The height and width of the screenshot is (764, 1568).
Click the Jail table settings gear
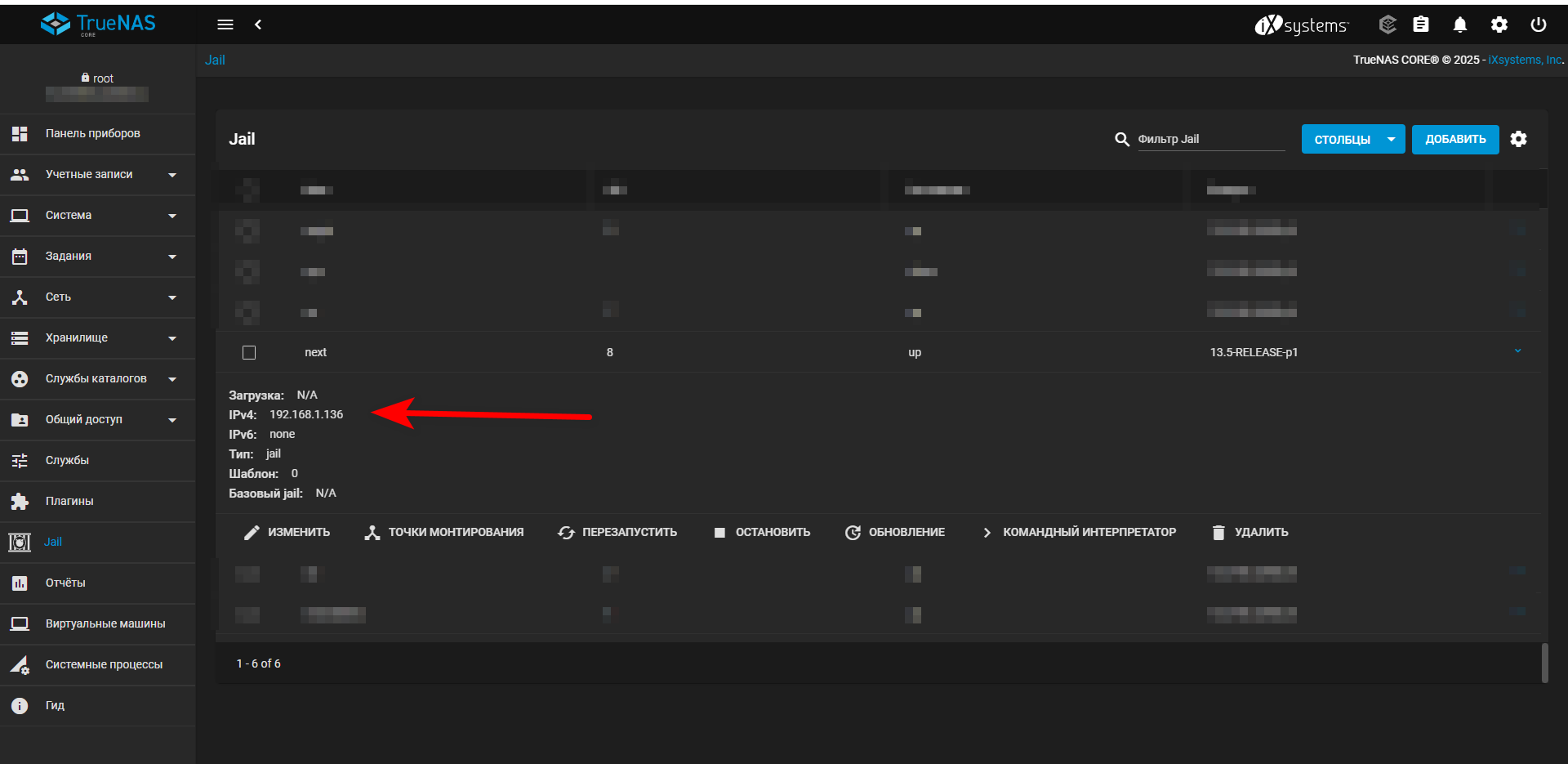click(x=1519, y=139)
